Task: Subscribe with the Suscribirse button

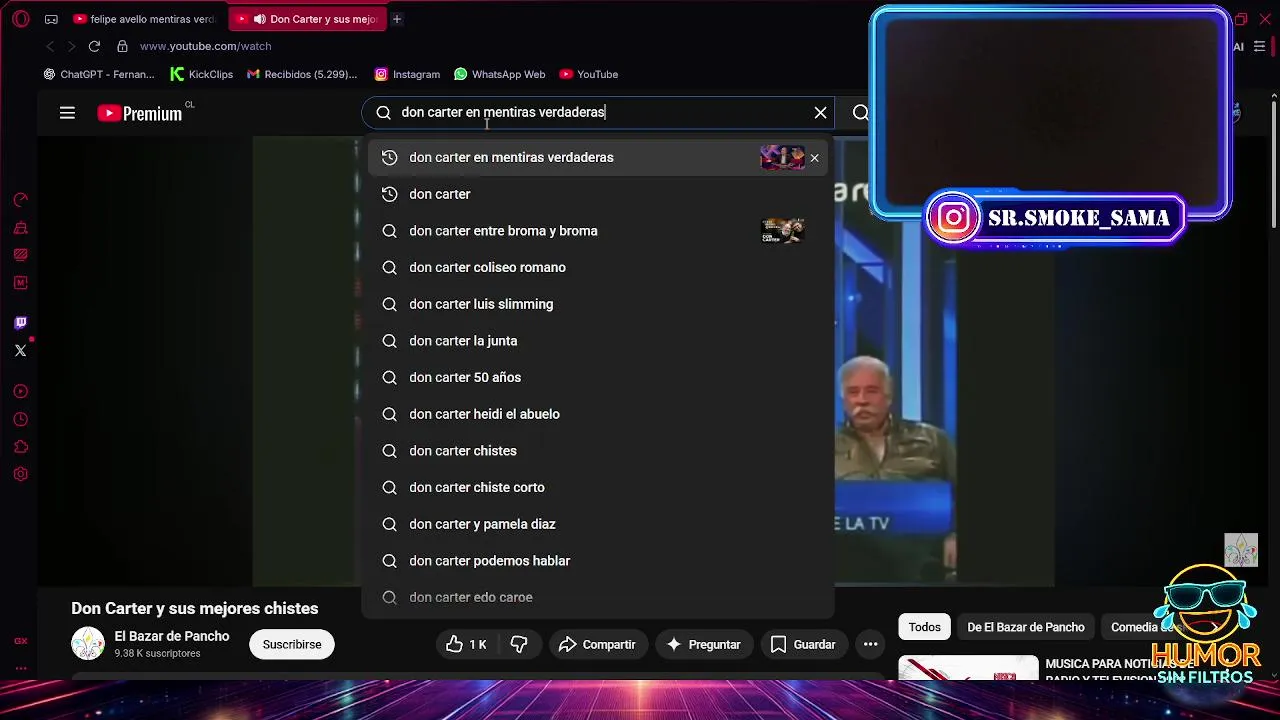Action: (x=292, y=645)
